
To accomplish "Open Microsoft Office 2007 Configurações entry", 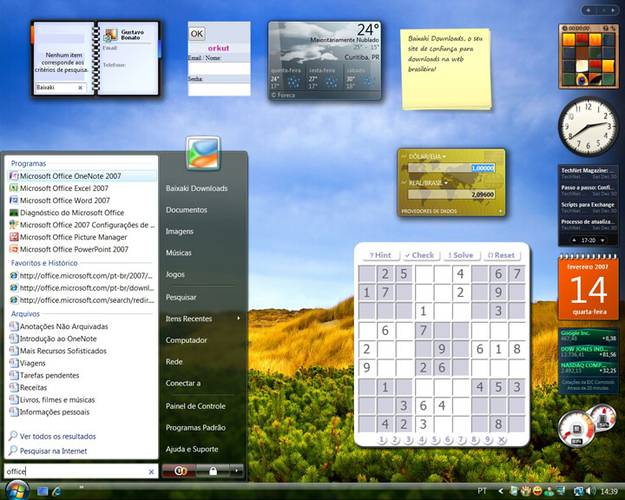I will 81,225.
